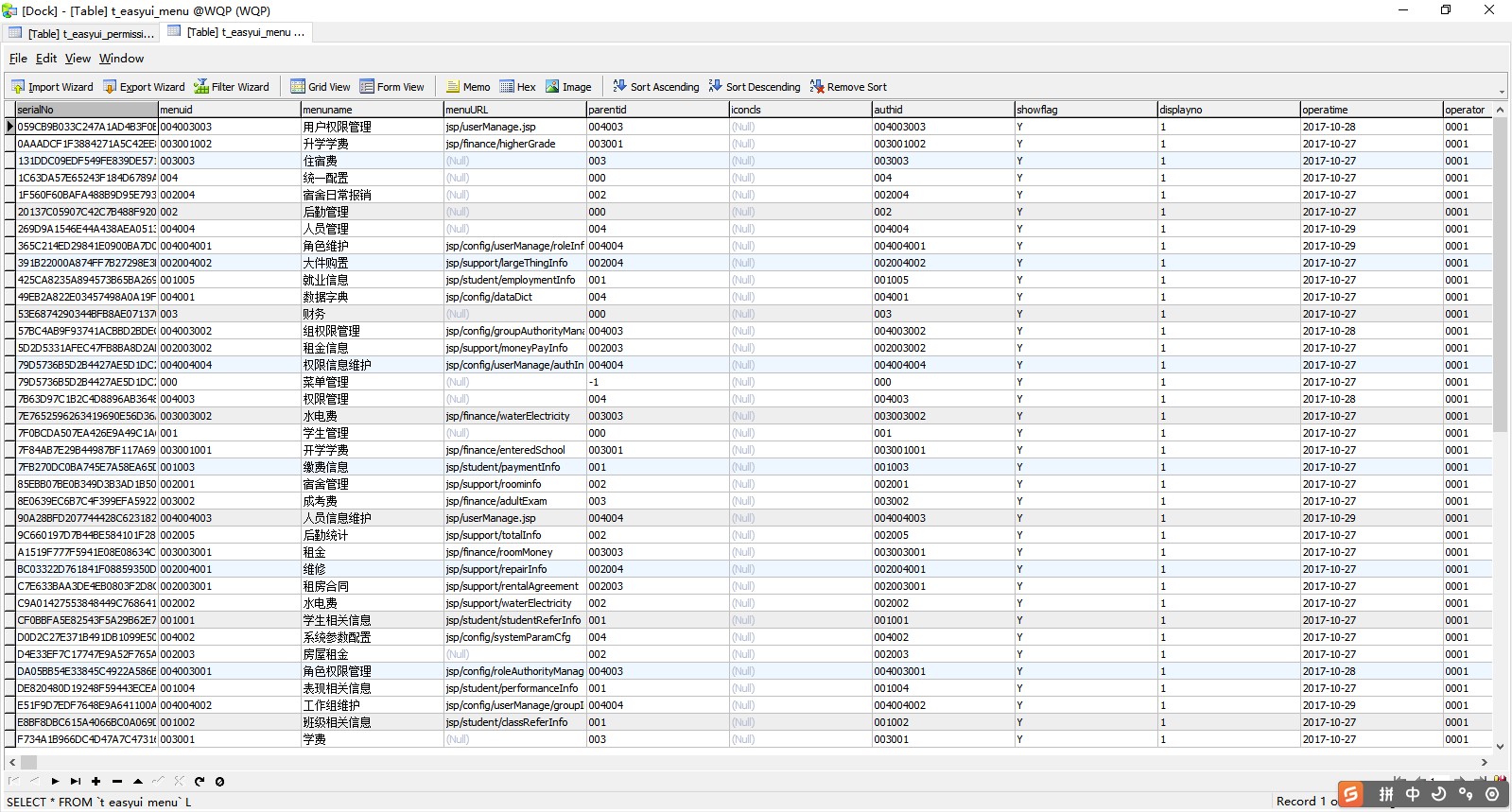Click the showflag column header
The width and height of the screenshot is (1512, 812).
(1086, 110)
